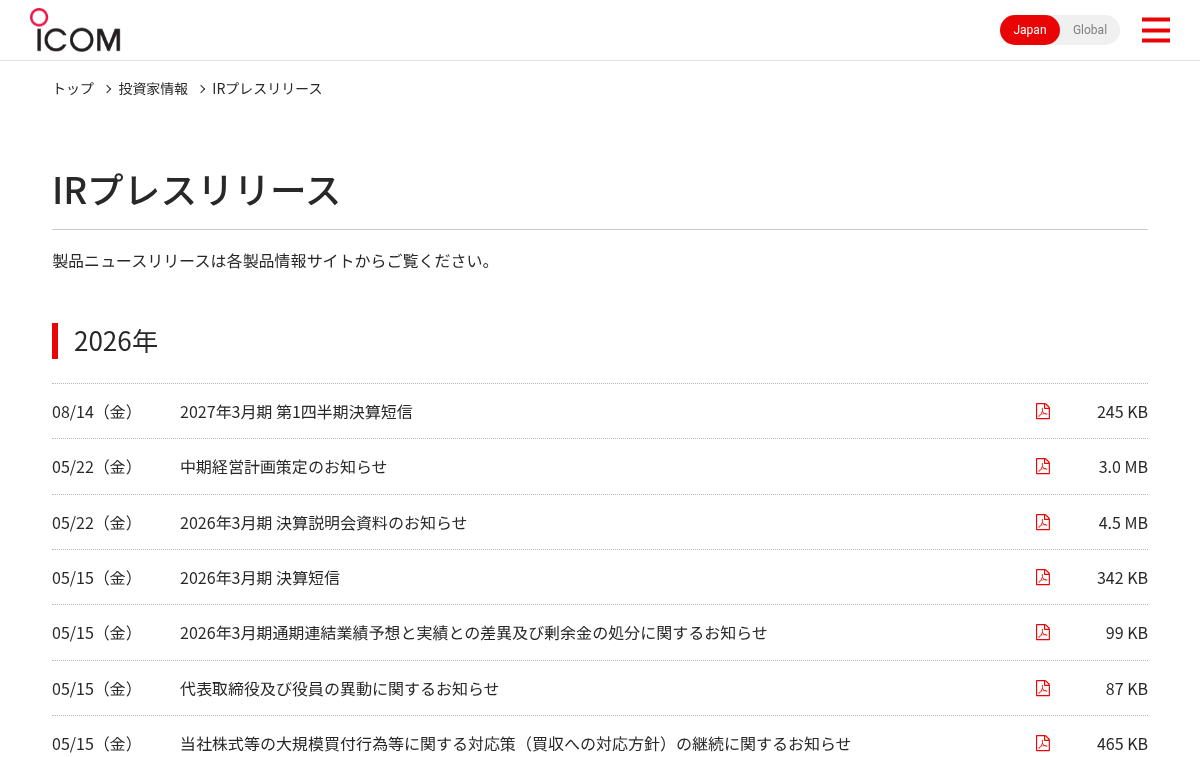
Task: Select IRプレスリリース breadcrumb item
Action: point(267,88)
